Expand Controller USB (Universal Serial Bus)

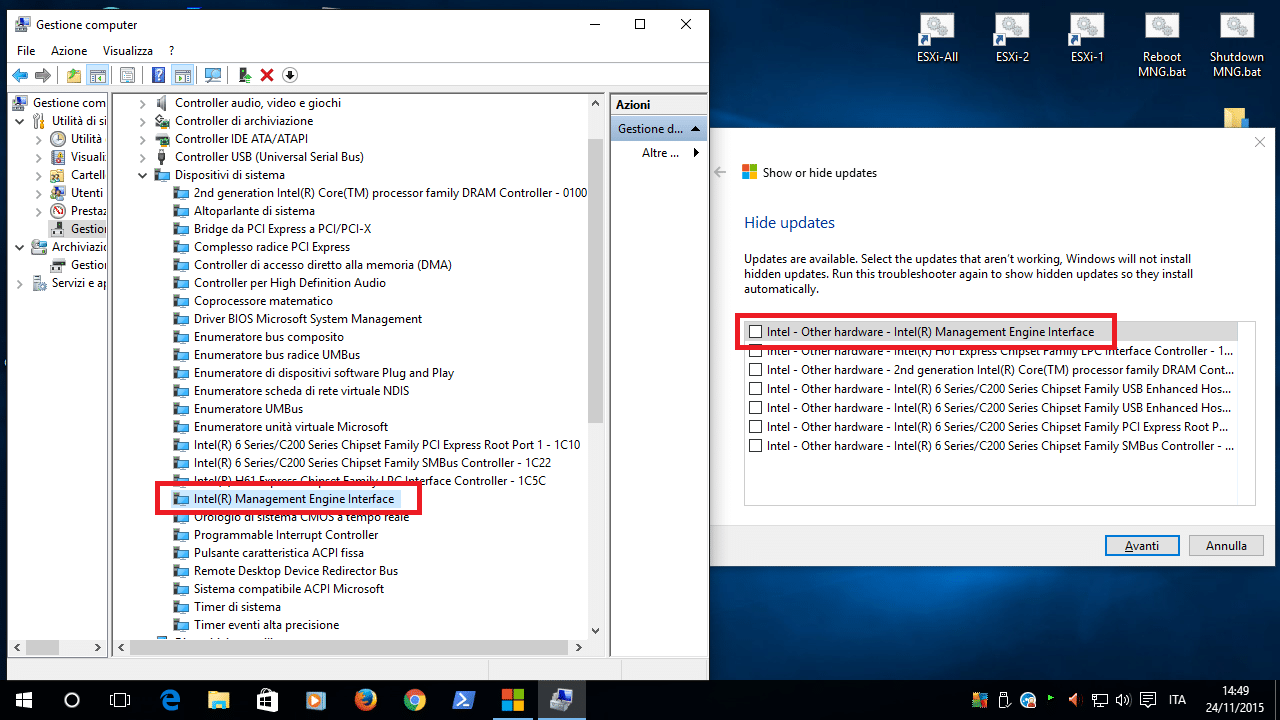point(142,157)
